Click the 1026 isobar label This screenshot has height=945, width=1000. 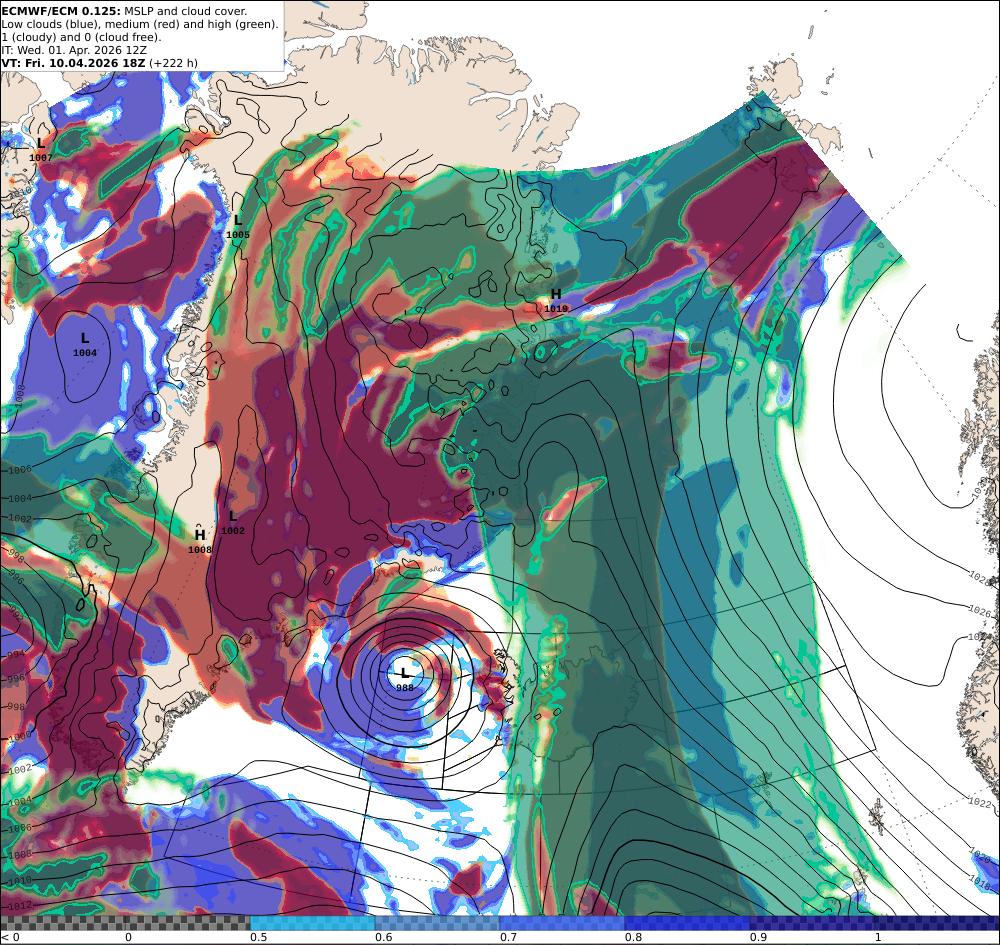[980, 610]
